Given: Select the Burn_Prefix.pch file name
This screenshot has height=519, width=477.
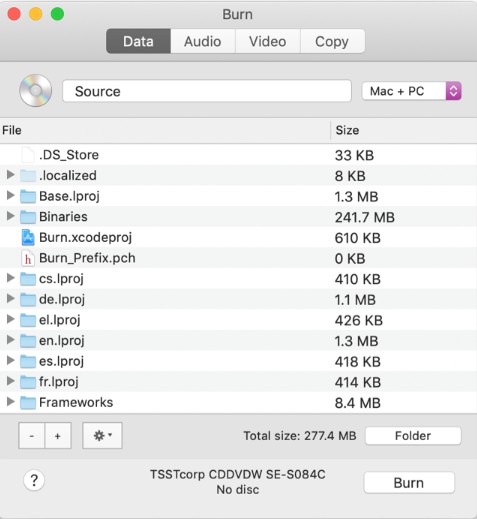Looking at the screenshot, I should pos(87,258).
